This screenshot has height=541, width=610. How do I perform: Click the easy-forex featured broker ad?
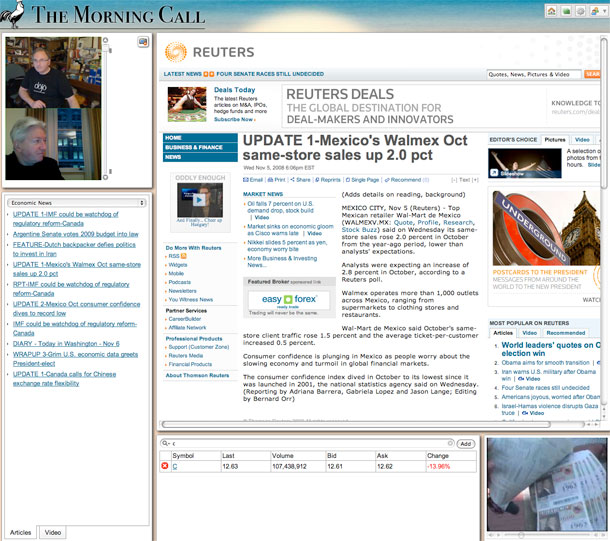tap(289, 300)
